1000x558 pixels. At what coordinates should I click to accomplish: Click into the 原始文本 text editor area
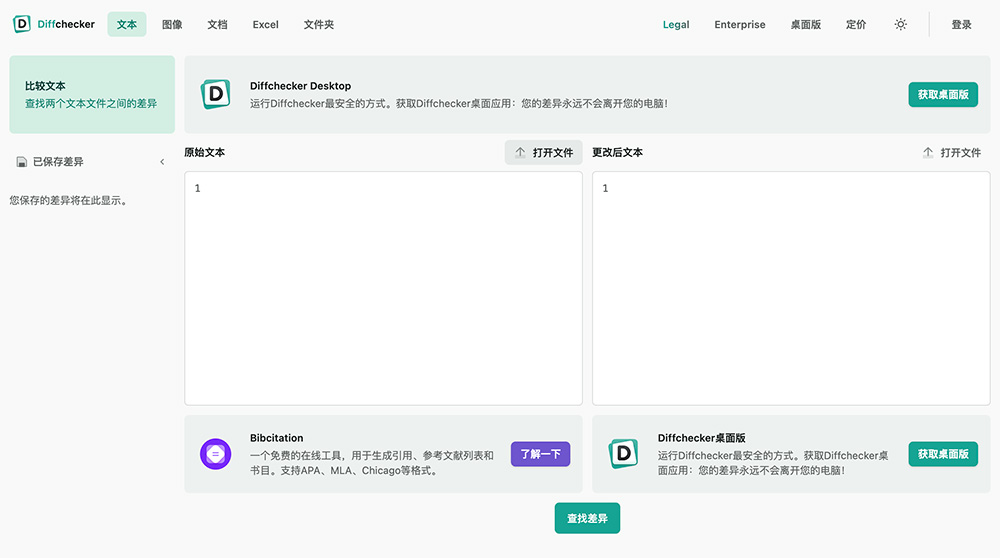click(383, 288)
